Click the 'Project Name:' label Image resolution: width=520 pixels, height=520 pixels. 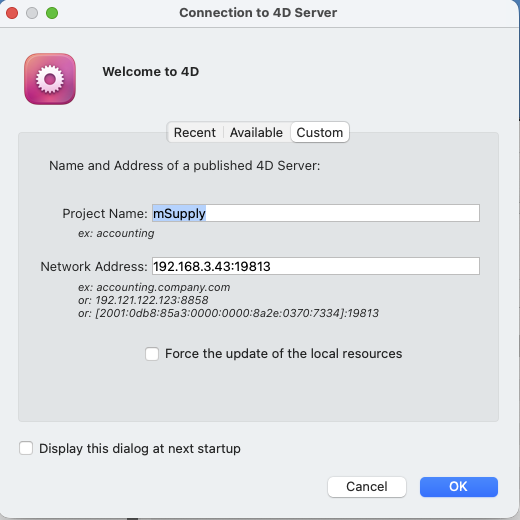[x=105, y=214]
